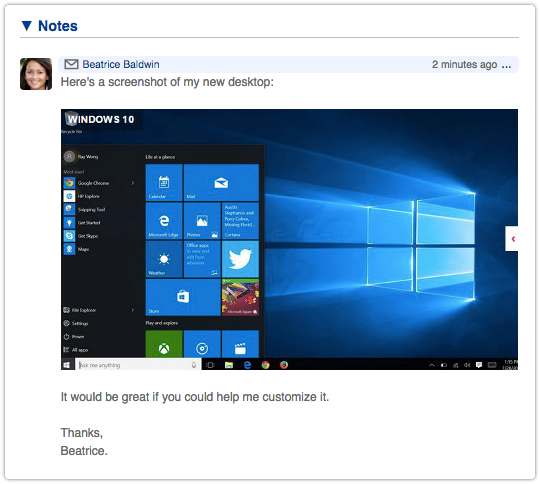Screen dimensions: 540x484
Task: Click the 'Beatrice.' signature line
Action: pyautogui.click(x=84, y=451)
